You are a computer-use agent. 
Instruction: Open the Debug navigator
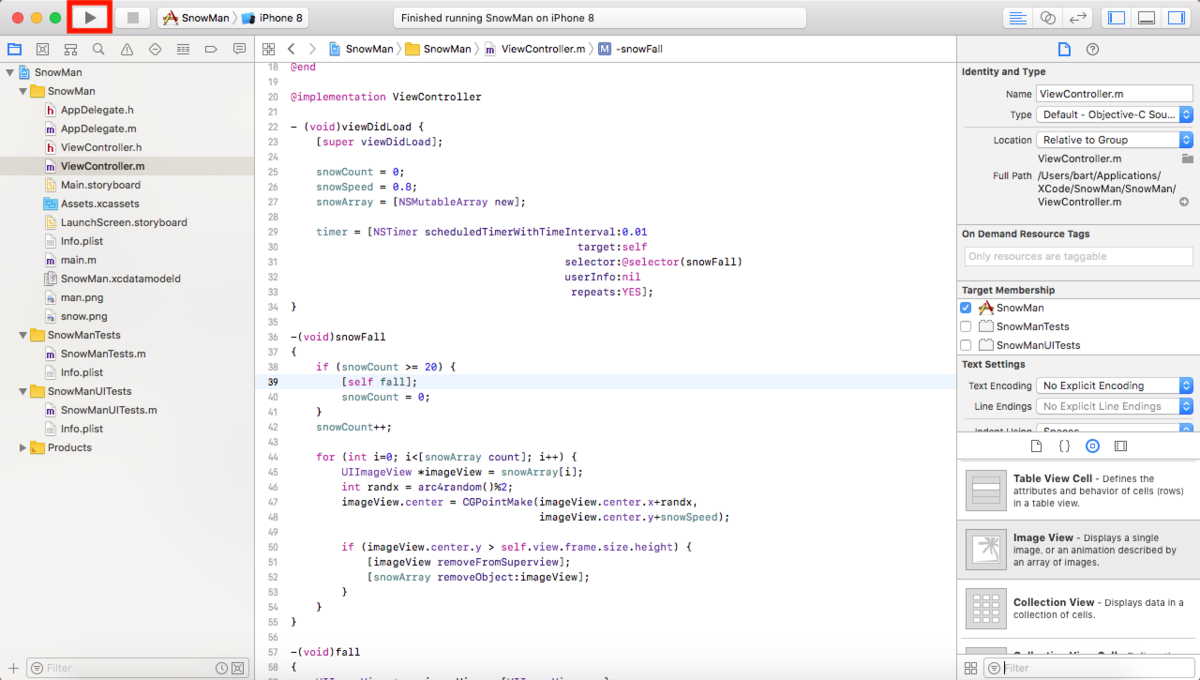[x=183, y=48]
